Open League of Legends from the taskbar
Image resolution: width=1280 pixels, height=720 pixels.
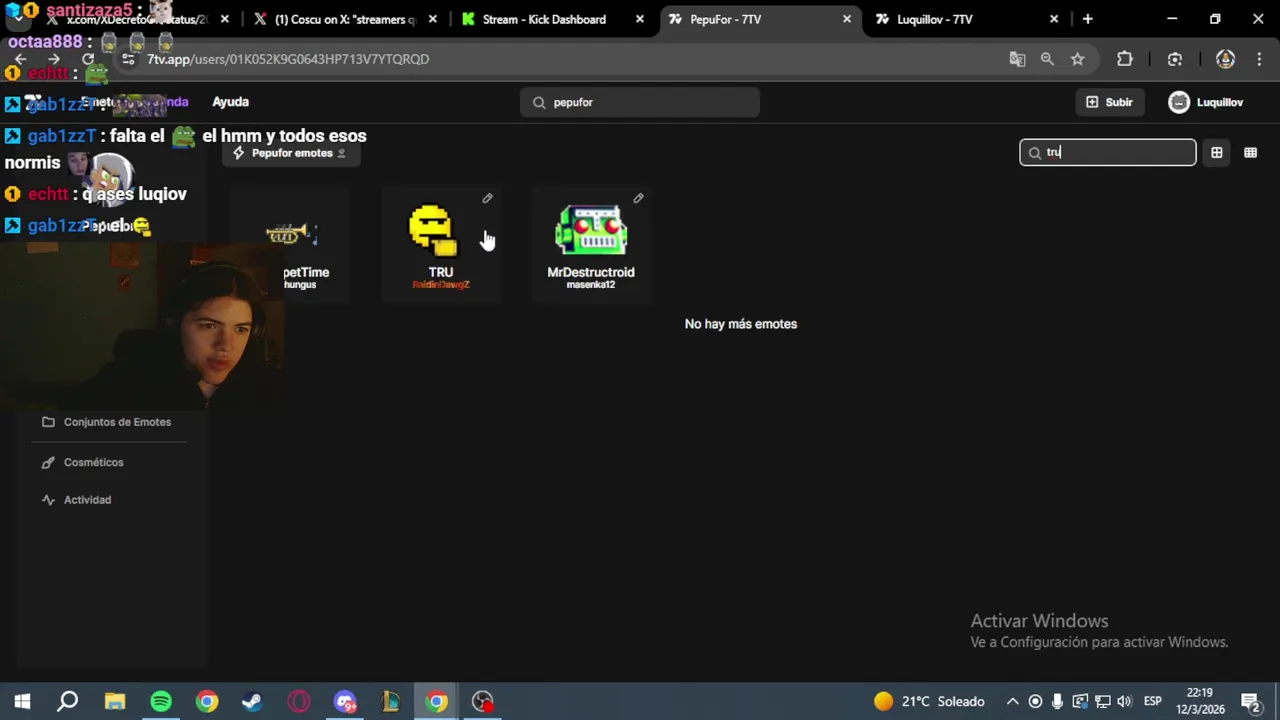click(391, 701)
